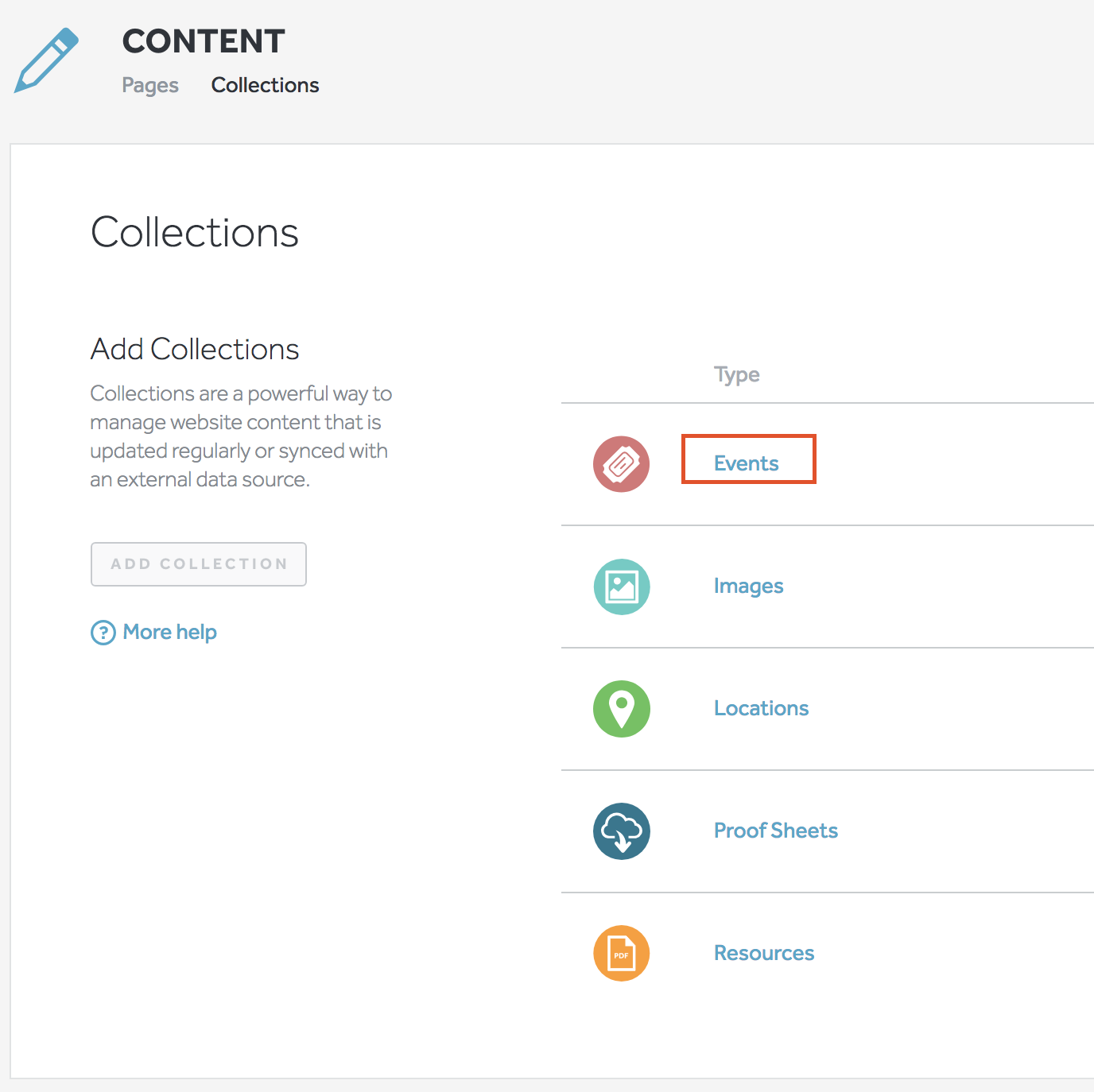
Task: Open the Events collection link
Action: tap(746, 463)
